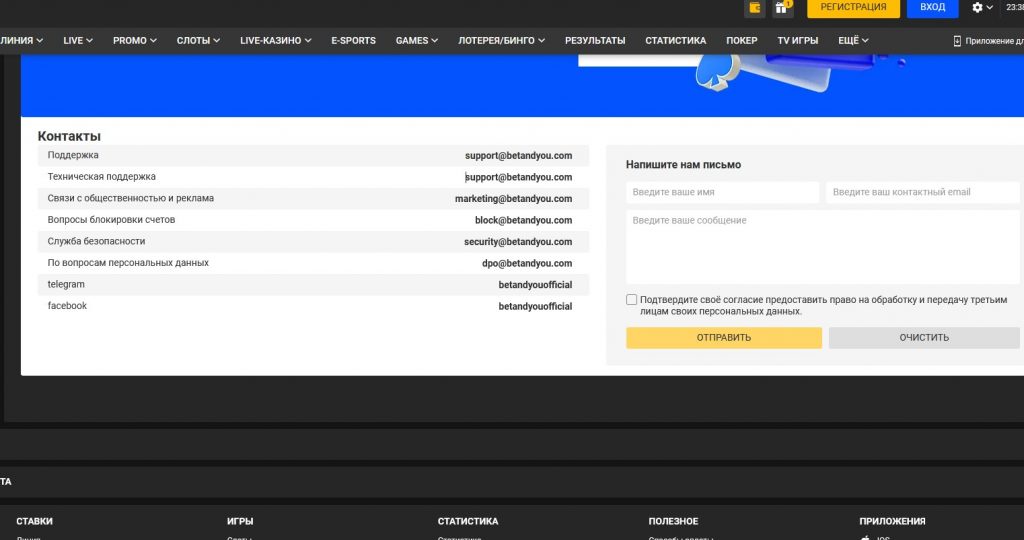1024x540 pixels.
Task: Click the СТАВКИ footer heading
Action: [34, 521]
